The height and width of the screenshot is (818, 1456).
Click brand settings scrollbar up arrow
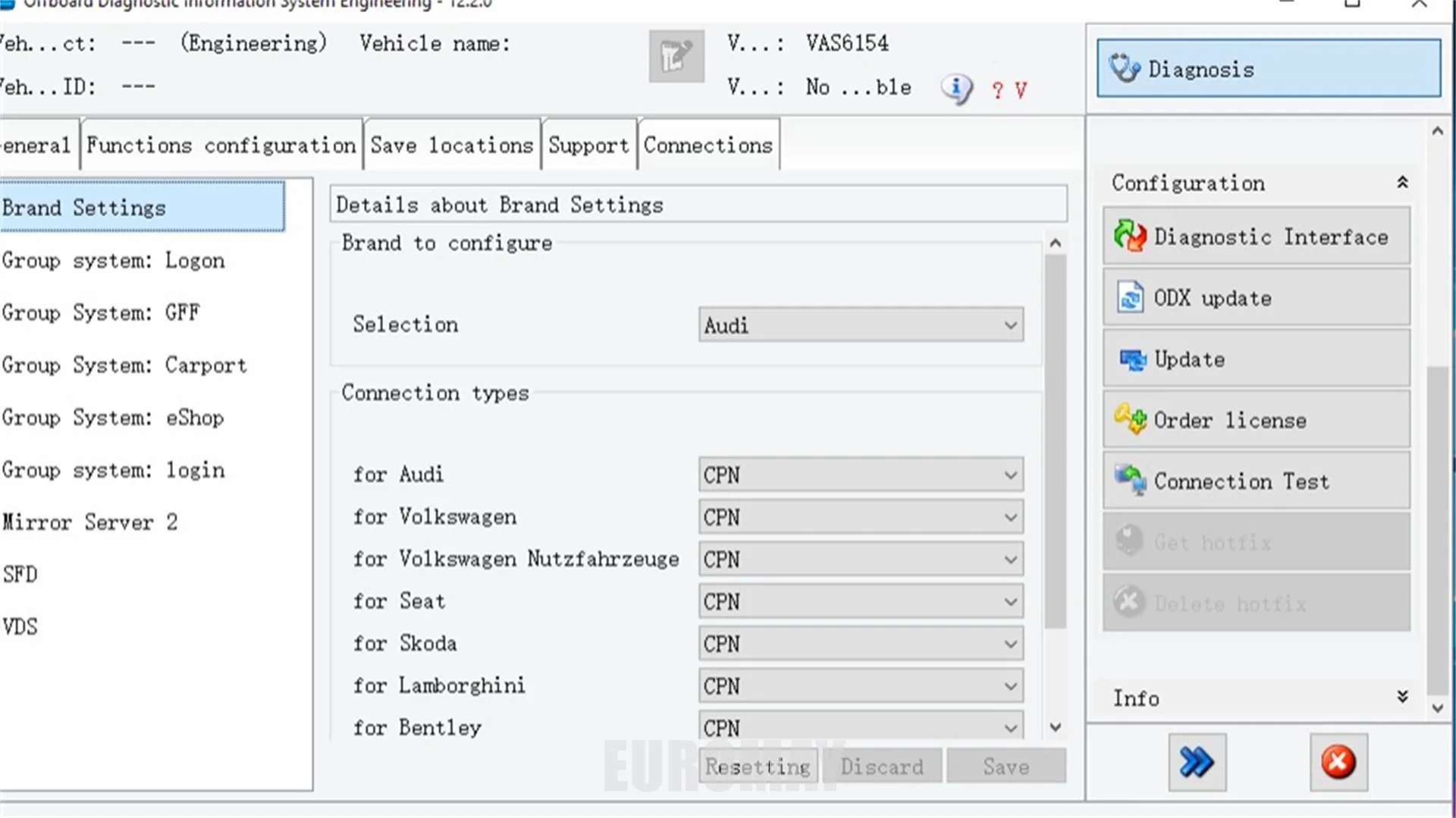[x=1055, y=243]
